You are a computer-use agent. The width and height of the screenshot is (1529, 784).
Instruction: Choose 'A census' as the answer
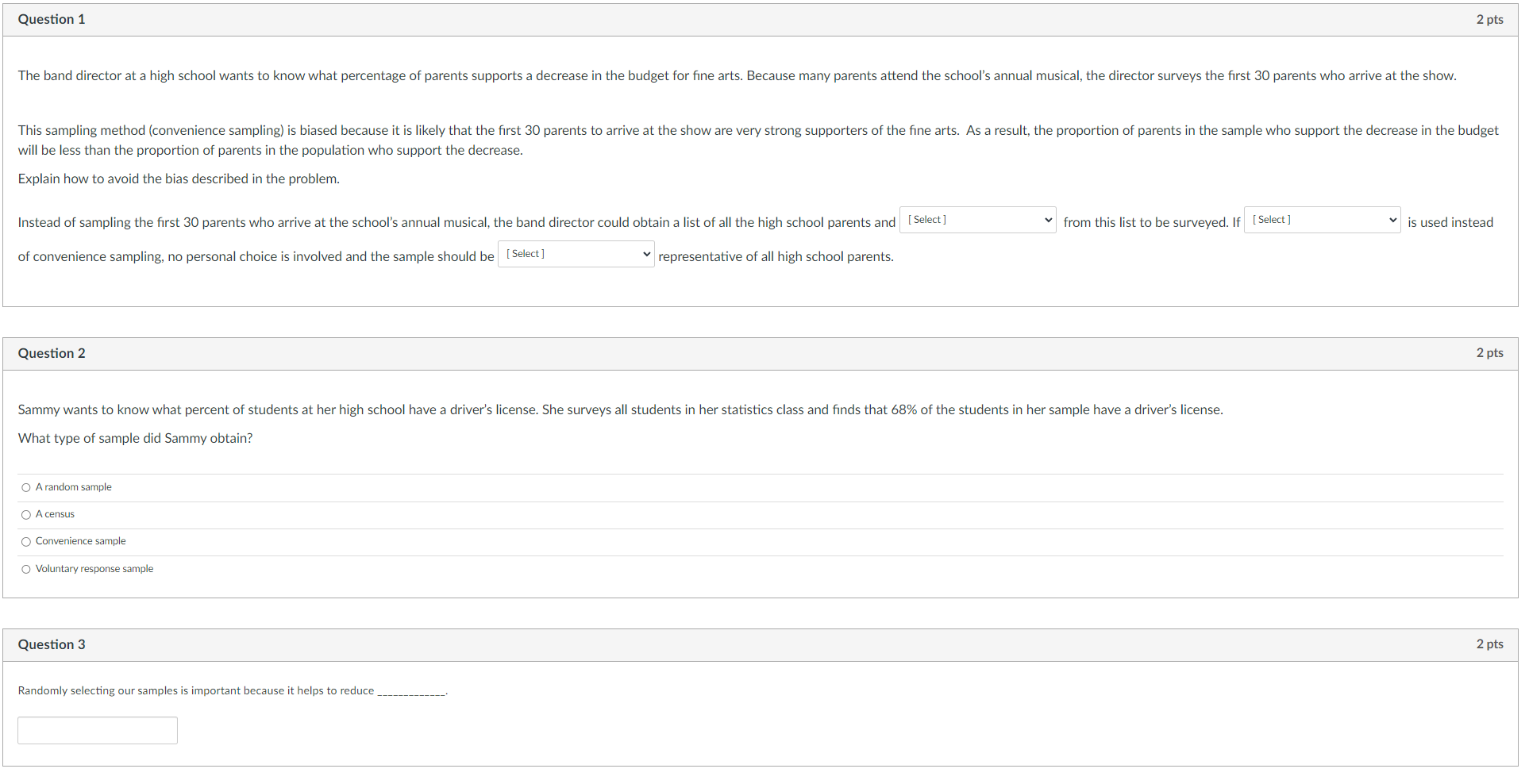coord(25,514)
